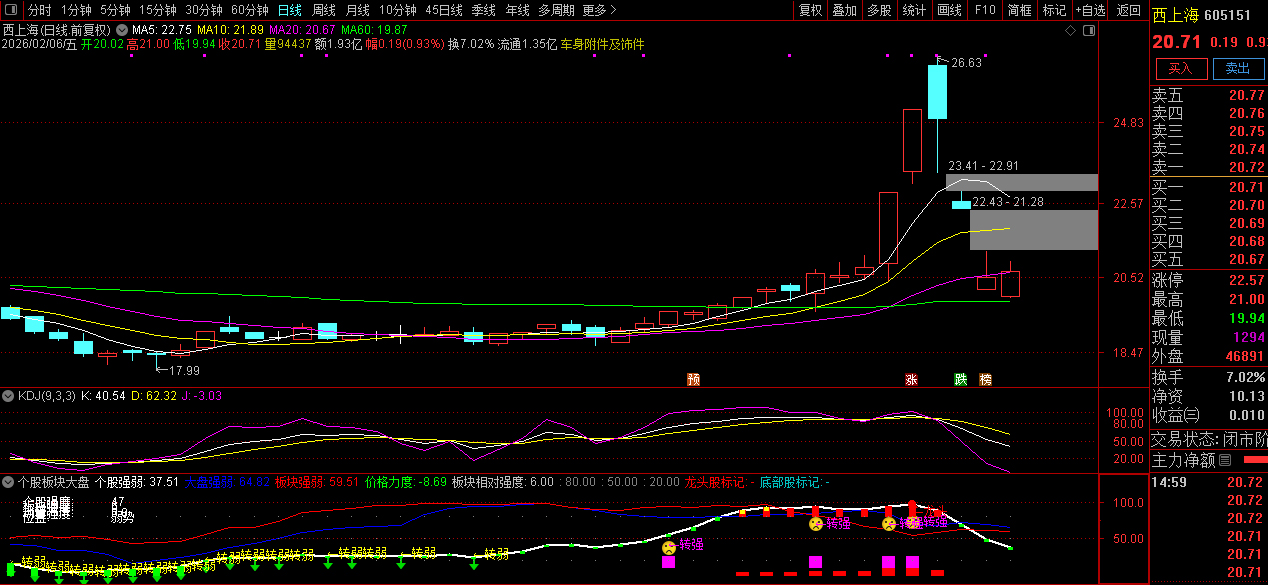
Task: Select the 10分钟 period tab
Action: (398, 10)
